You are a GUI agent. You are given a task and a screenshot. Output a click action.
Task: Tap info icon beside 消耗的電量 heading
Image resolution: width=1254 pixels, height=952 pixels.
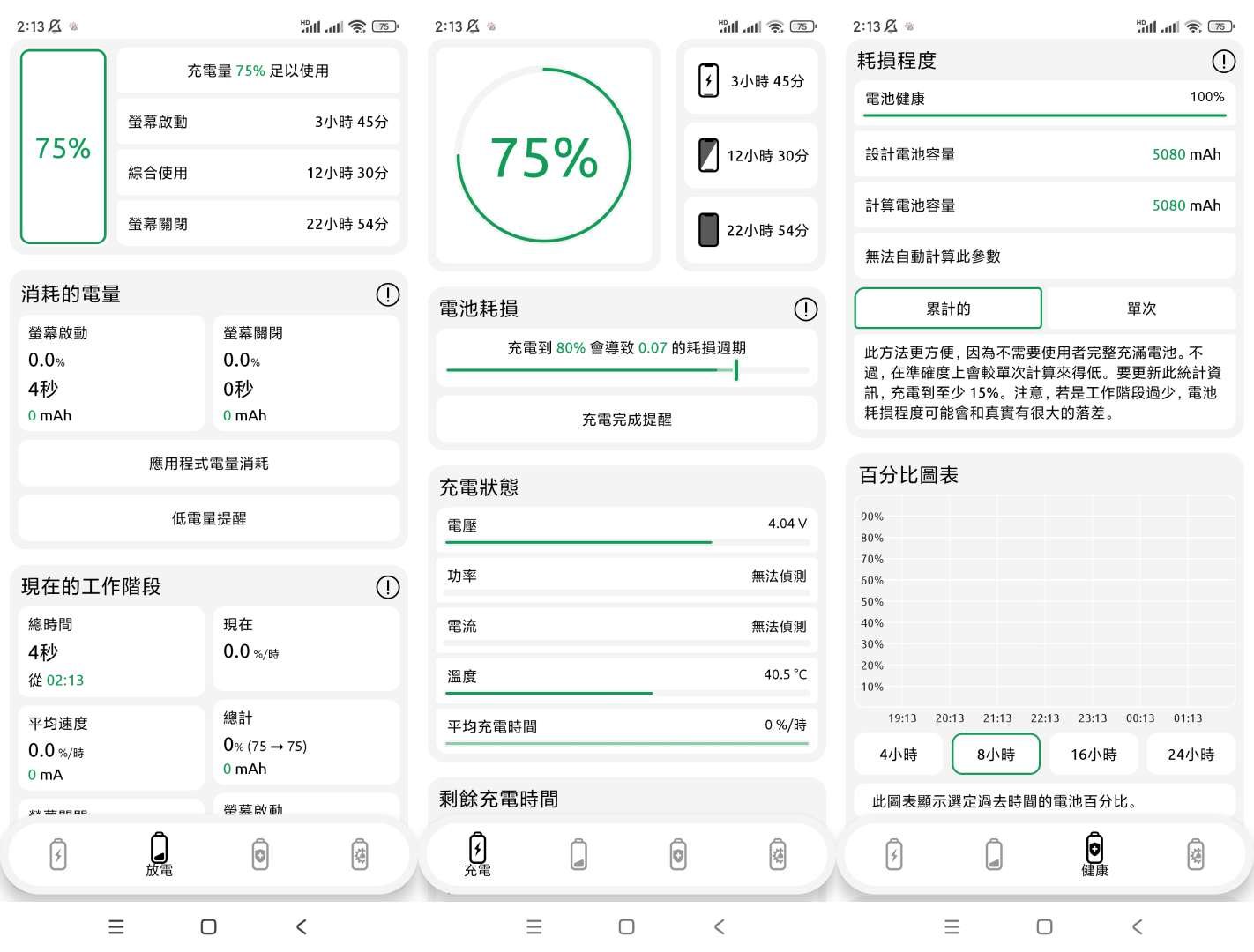(x=387, y=294)
